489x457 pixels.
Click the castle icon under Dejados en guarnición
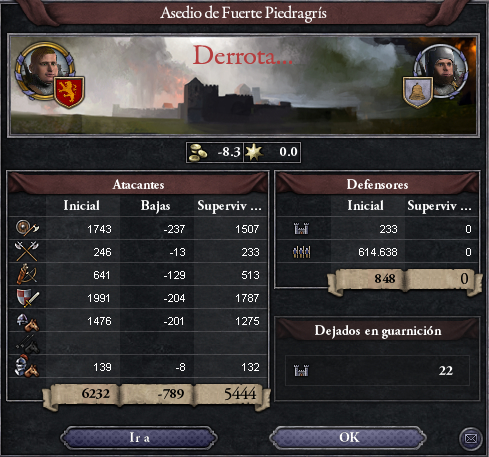(301, 370)
